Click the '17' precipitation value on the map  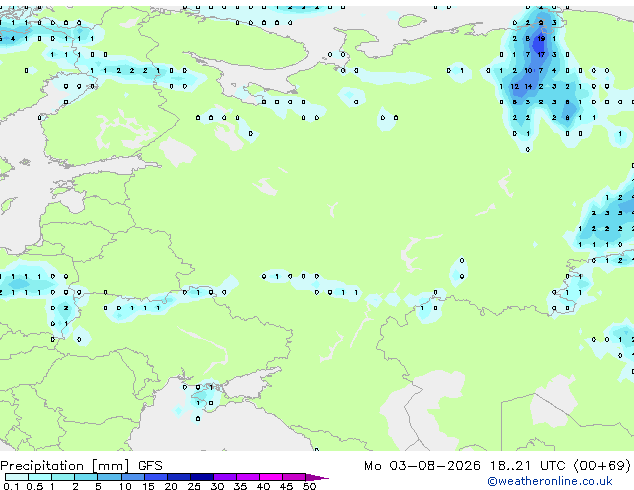point(541,55)
